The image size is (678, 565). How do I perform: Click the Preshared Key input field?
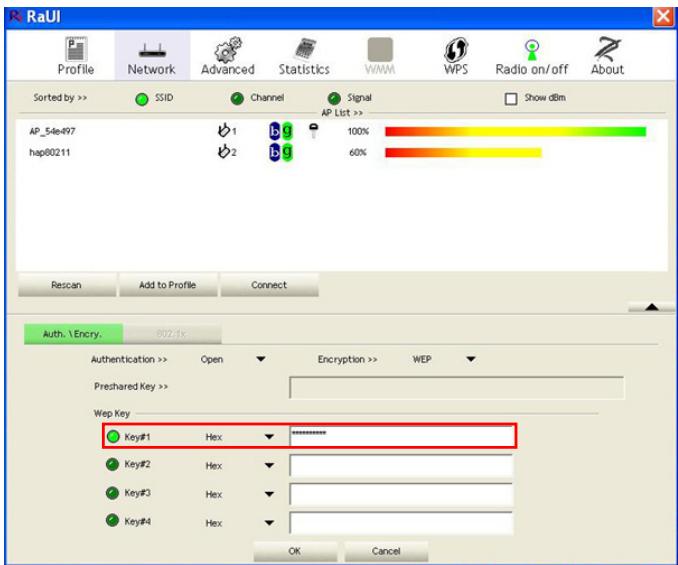(x=457, y=387)
